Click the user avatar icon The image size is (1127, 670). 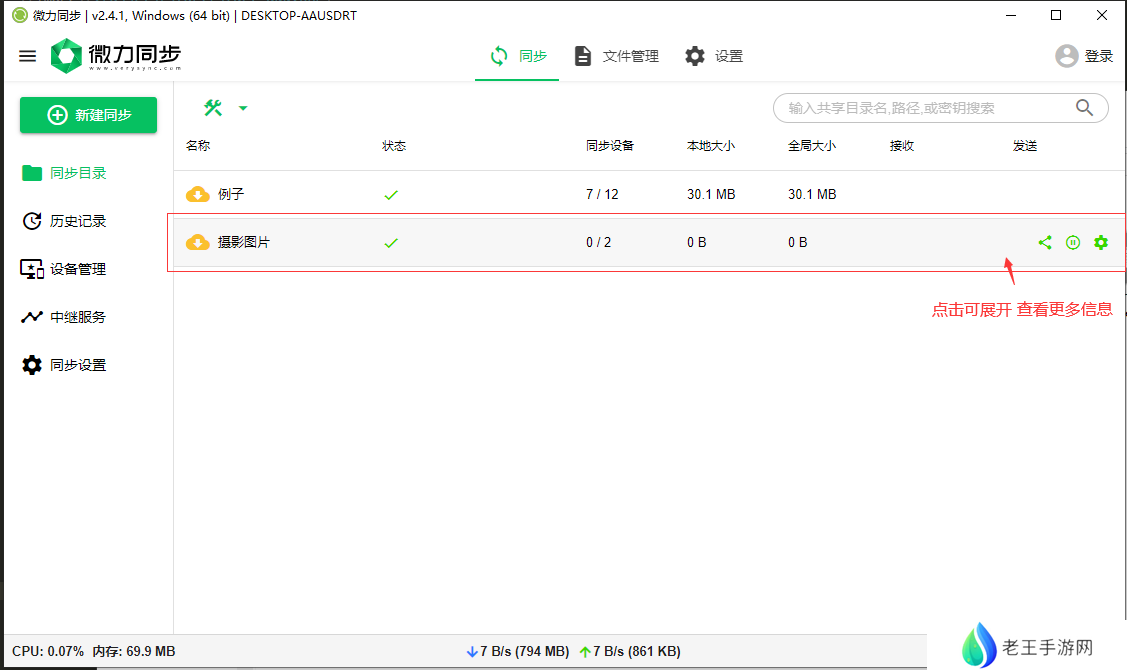point(1066,56)
